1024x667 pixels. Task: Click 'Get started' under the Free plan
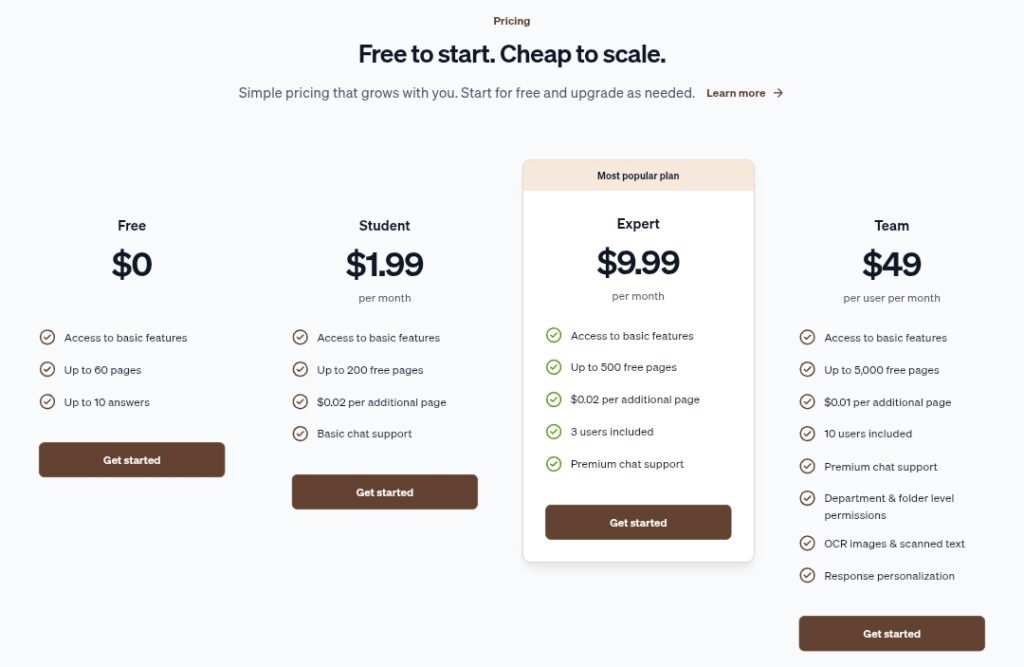[x=131, y=460]
